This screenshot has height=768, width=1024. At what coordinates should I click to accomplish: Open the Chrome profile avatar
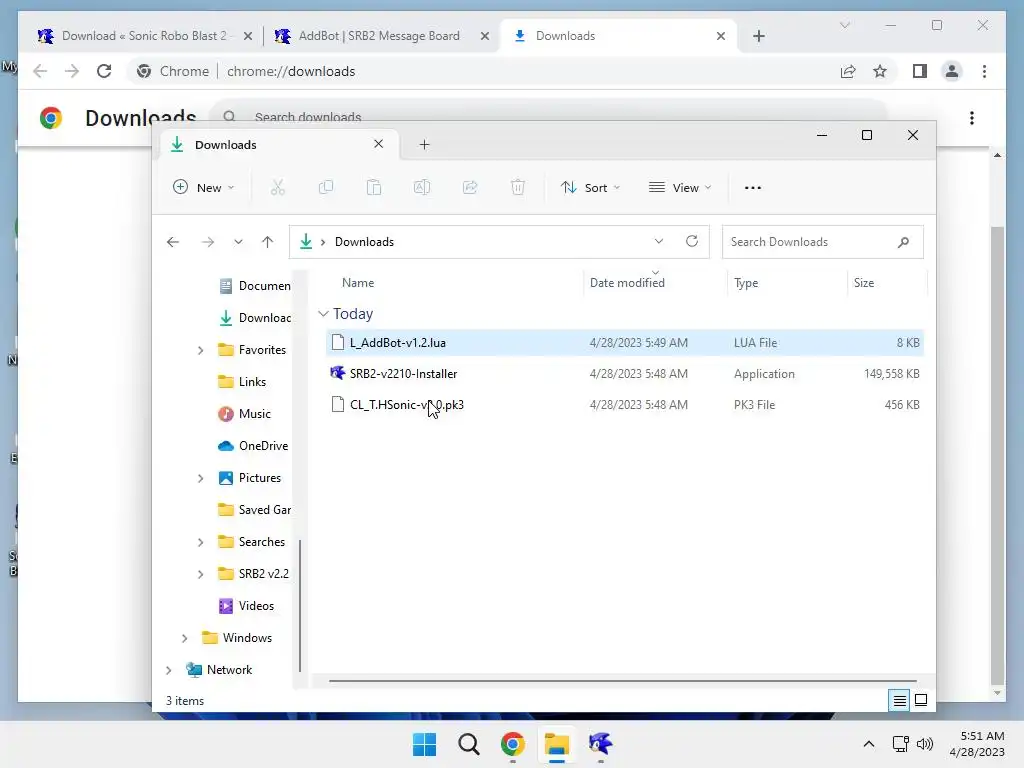click(952, 71)
